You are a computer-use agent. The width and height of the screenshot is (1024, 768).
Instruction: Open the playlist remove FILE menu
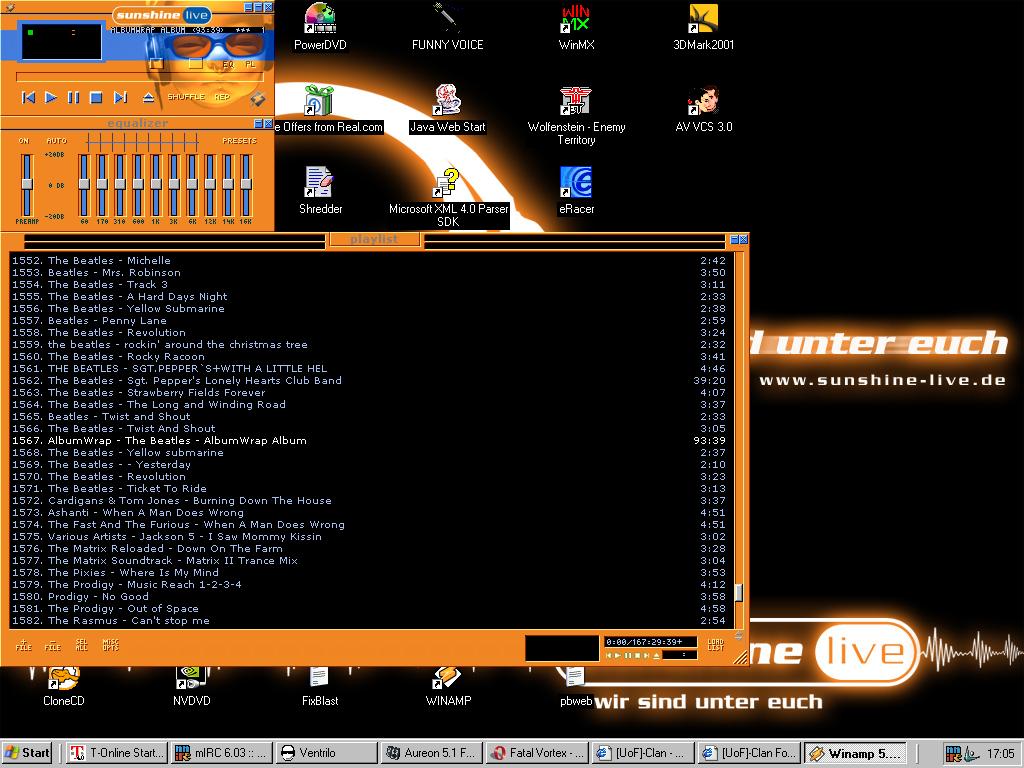(x=52, y=645)
